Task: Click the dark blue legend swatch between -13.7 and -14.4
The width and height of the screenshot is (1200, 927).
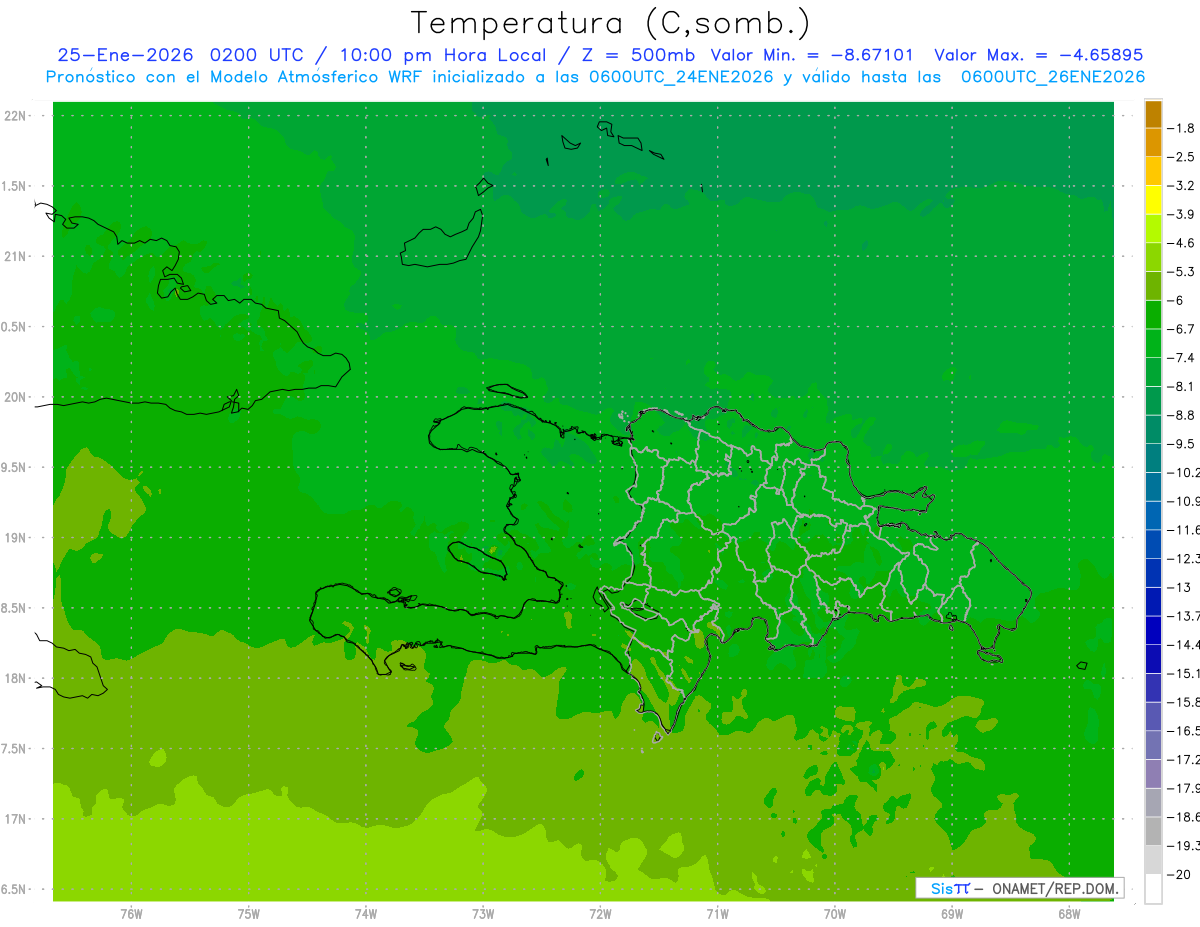Action: click(x=1153, y=630)
